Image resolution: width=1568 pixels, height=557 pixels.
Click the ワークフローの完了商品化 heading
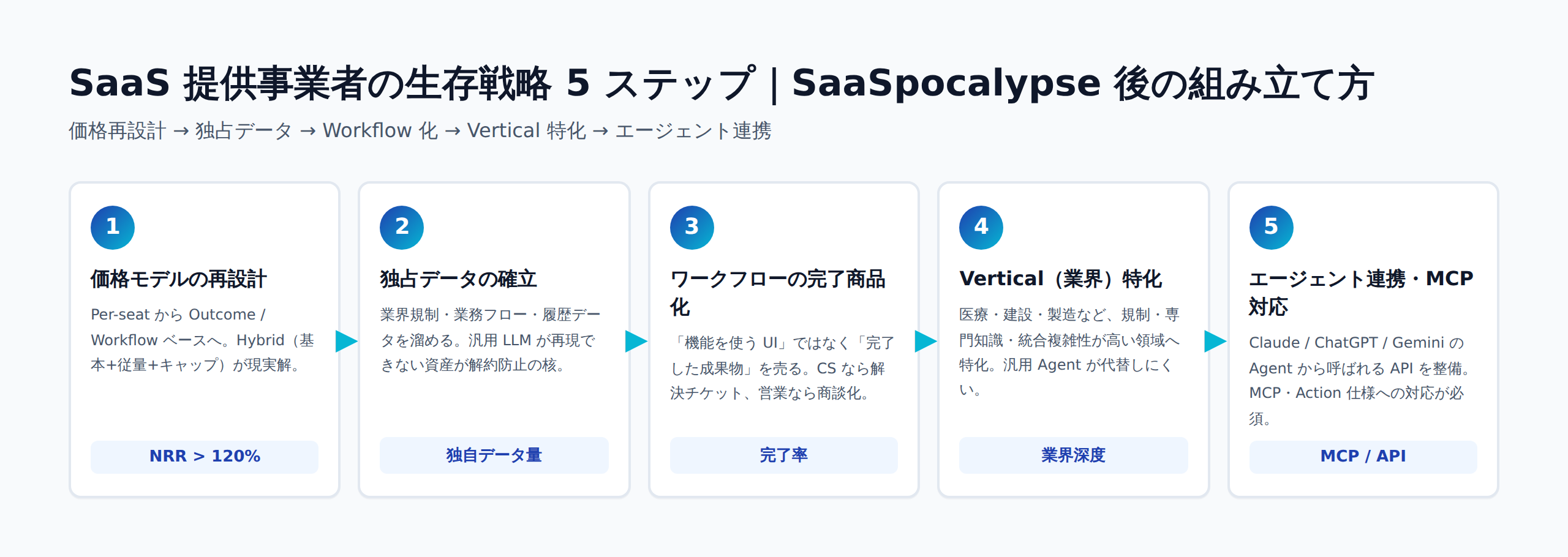(x=778, y=293)
